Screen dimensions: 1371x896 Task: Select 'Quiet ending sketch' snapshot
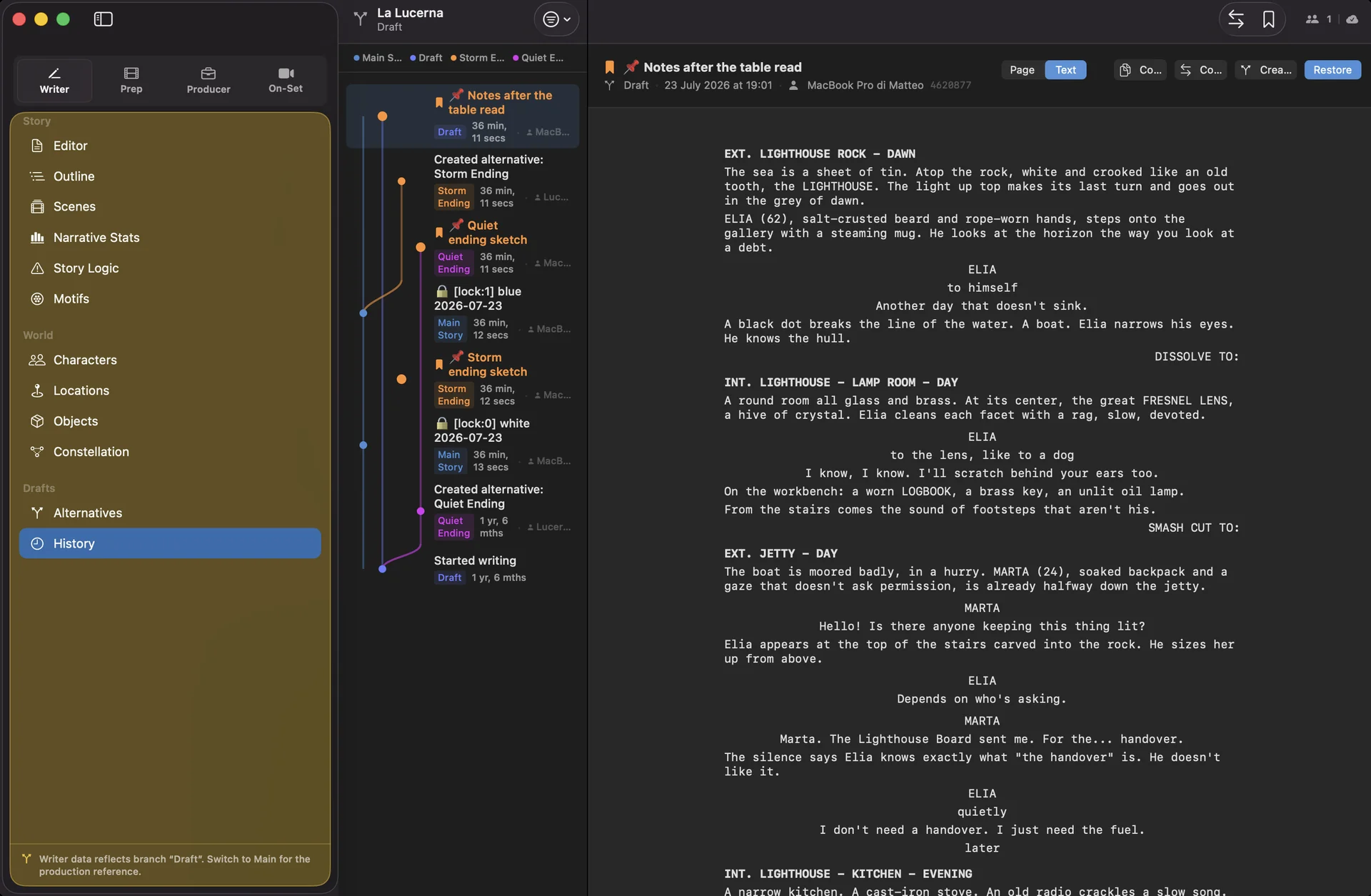click(x=463, y=247)
